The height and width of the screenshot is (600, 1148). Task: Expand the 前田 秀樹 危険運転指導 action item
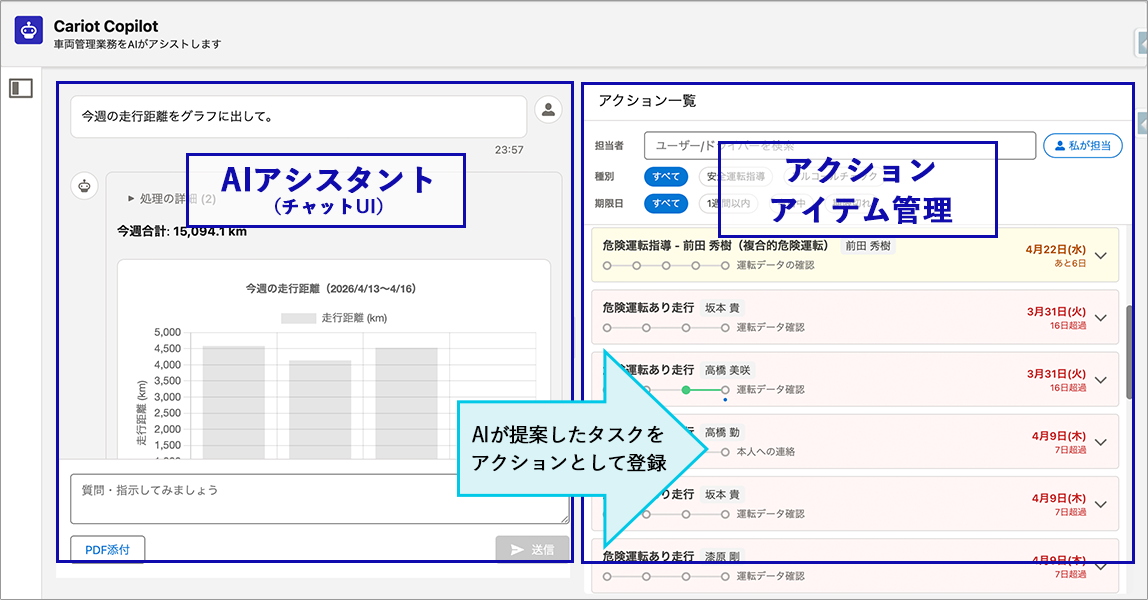tap(1101, 256)
